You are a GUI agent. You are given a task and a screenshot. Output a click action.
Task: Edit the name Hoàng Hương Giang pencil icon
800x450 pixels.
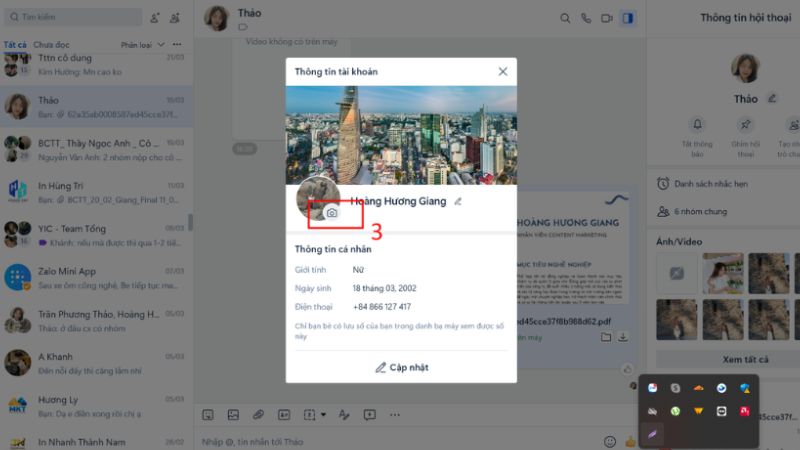[458, 202]
